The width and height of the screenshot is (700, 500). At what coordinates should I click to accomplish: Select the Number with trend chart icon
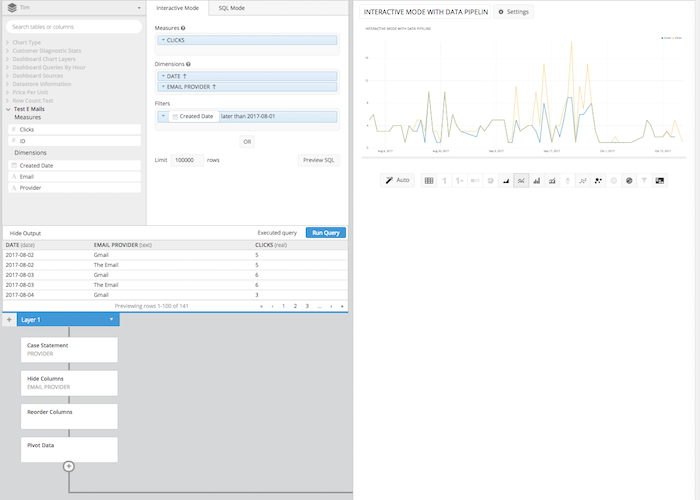459,180
